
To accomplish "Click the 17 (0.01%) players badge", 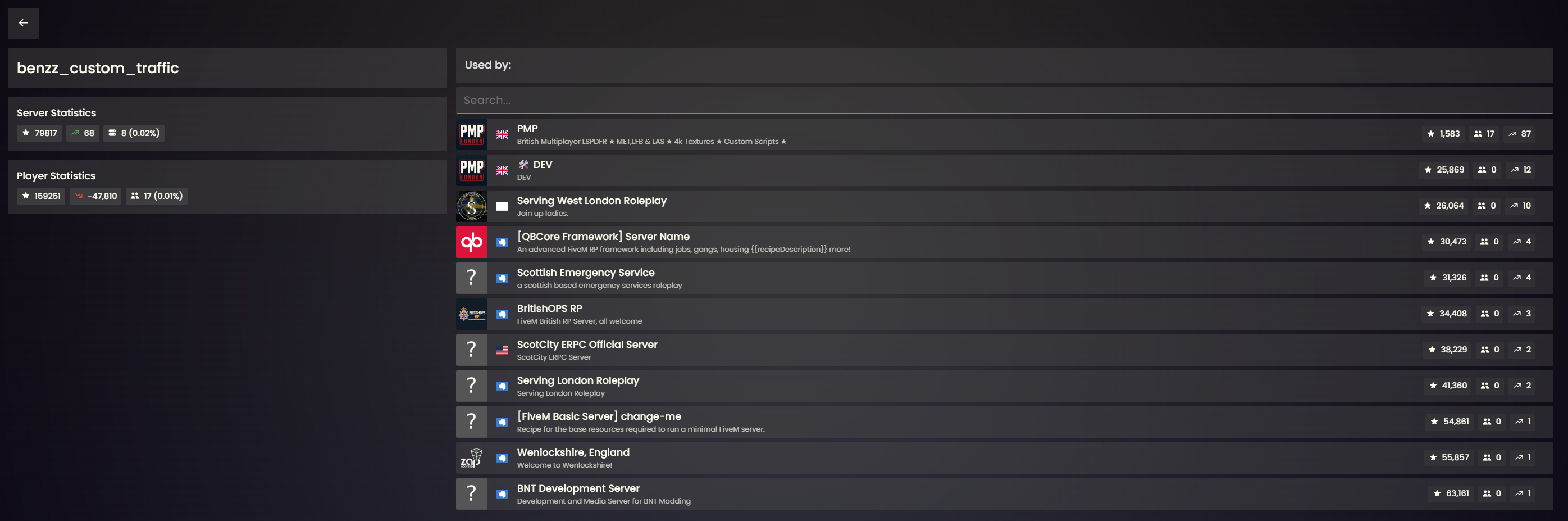I will click(x=157, y=196).
